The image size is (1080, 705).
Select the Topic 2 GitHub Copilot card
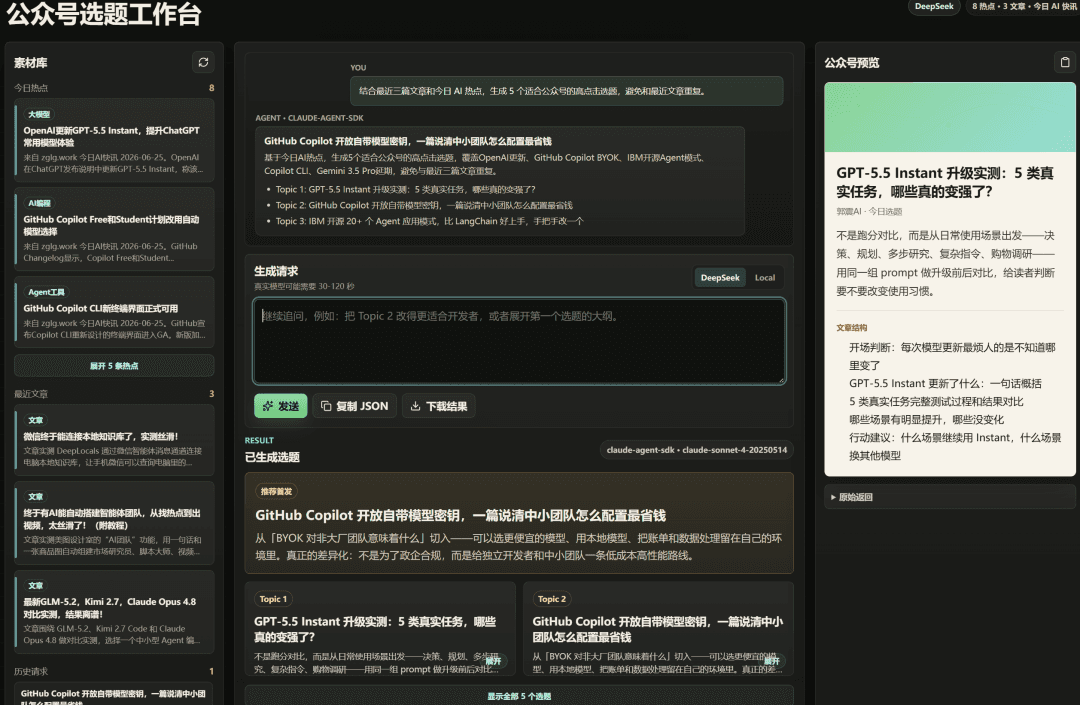(658, 629)
